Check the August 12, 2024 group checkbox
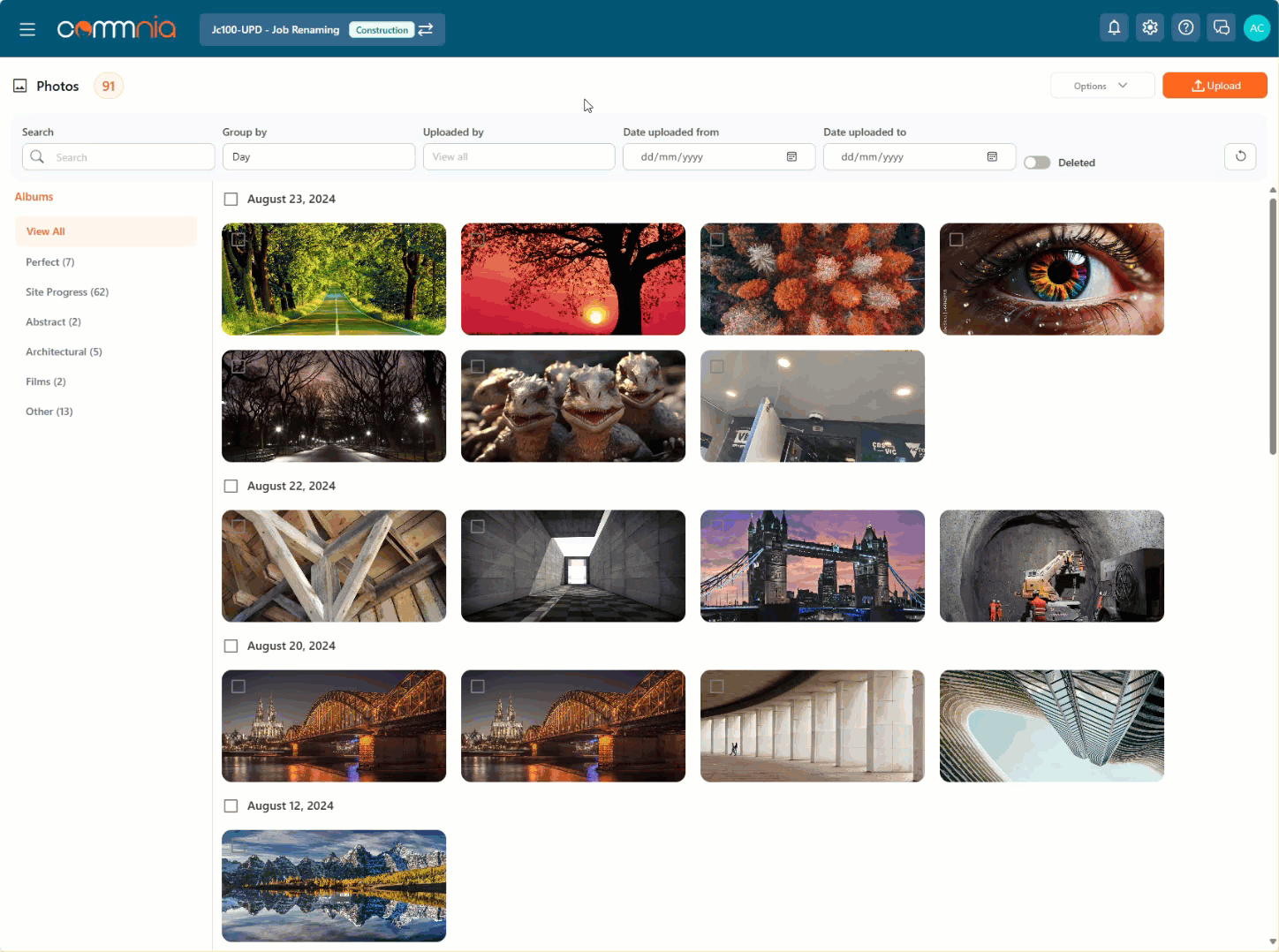The width and height of the screenshot is (1279, 952). [231, 806]
